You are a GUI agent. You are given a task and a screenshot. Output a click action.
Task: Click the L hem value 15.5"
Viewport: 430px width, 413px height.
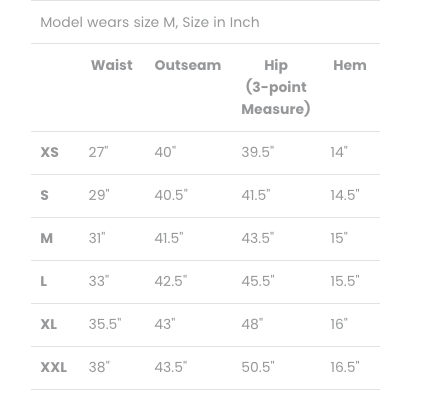pyautogui.click(x=345, y=281)
